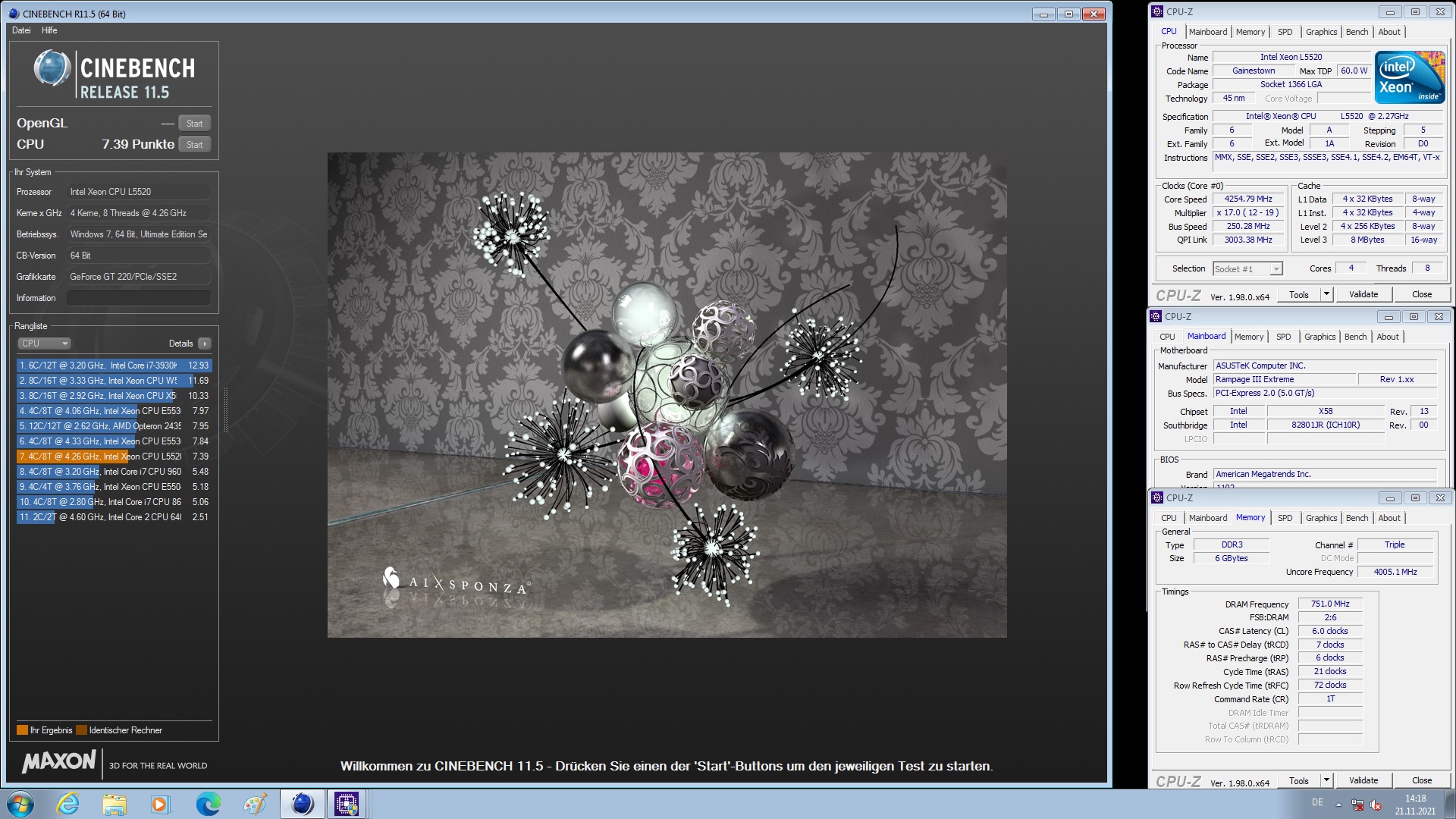The image size is (1456, 819).
Task: Open the CPU ranking dropdown
Action: tap(44, 344)
